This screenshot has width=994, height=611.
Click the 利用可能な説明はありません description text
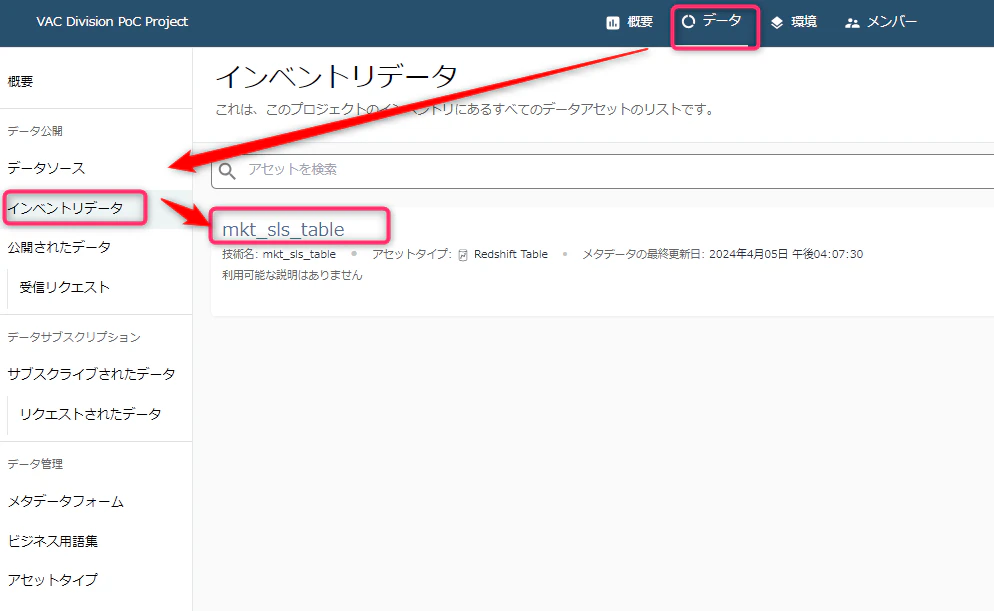click(292, 275)
